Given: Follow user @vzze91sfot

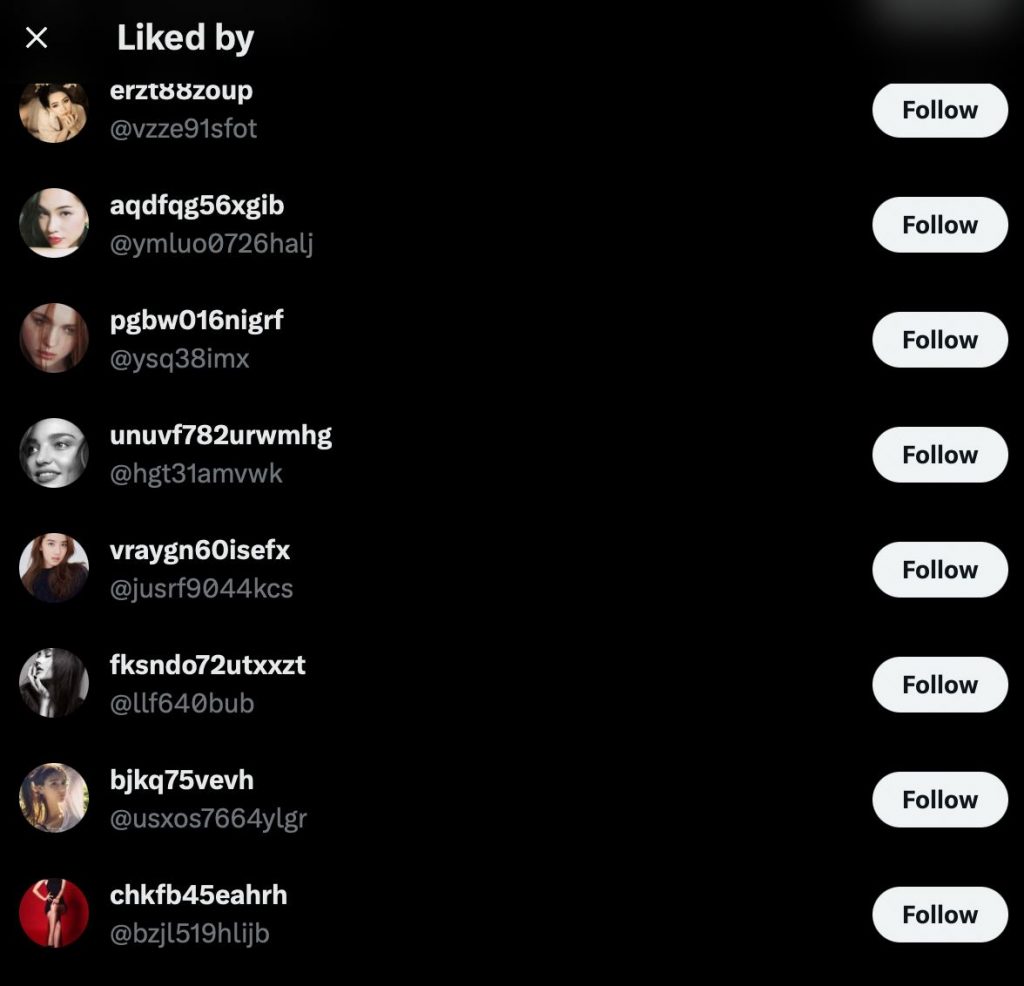Looking at the screenshot, I should pyautogui.click(x=939, y=110).
